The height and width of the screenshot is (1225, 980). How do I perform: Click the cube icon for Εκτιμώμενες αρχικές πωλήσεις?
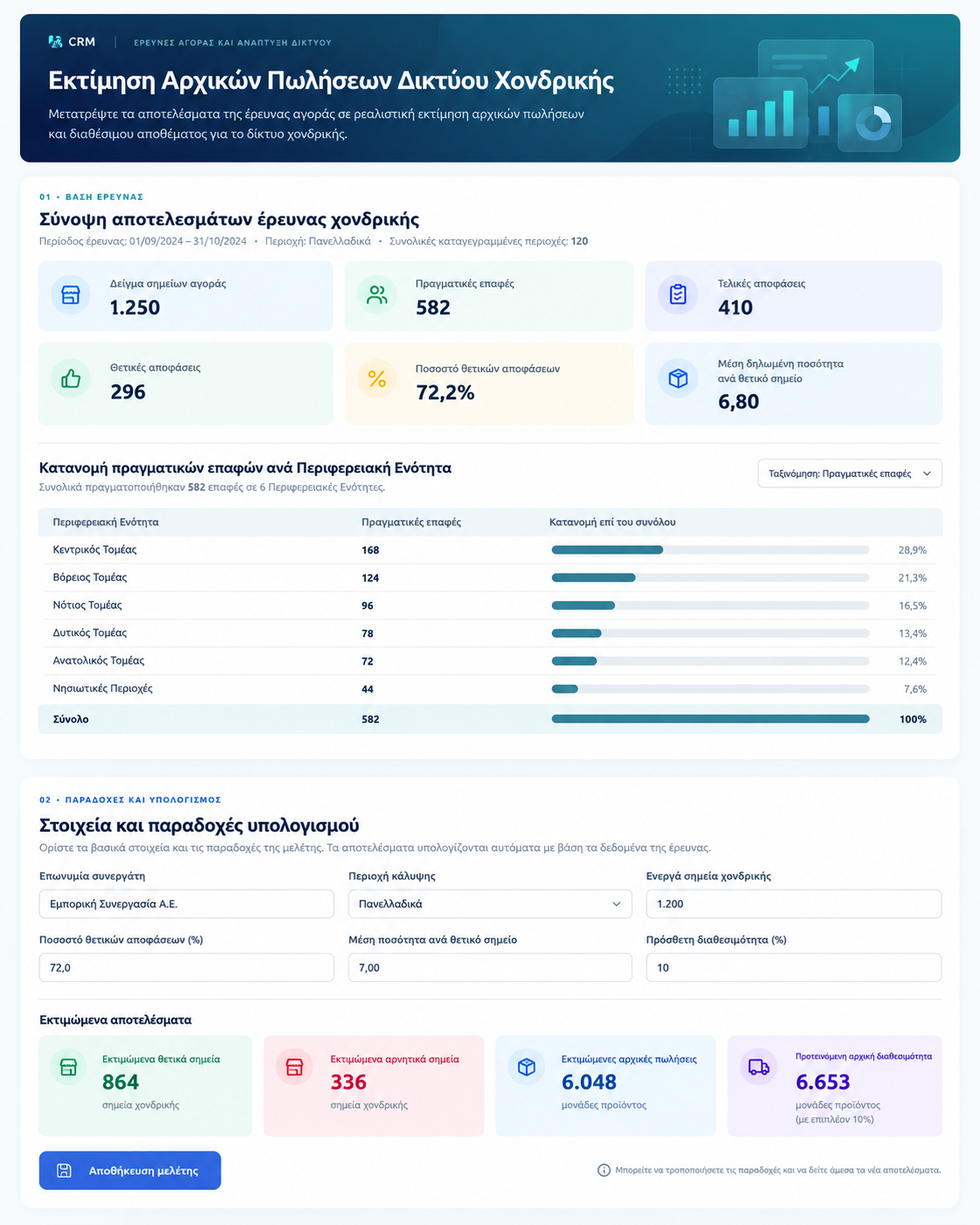click(x=527, y=1068)
